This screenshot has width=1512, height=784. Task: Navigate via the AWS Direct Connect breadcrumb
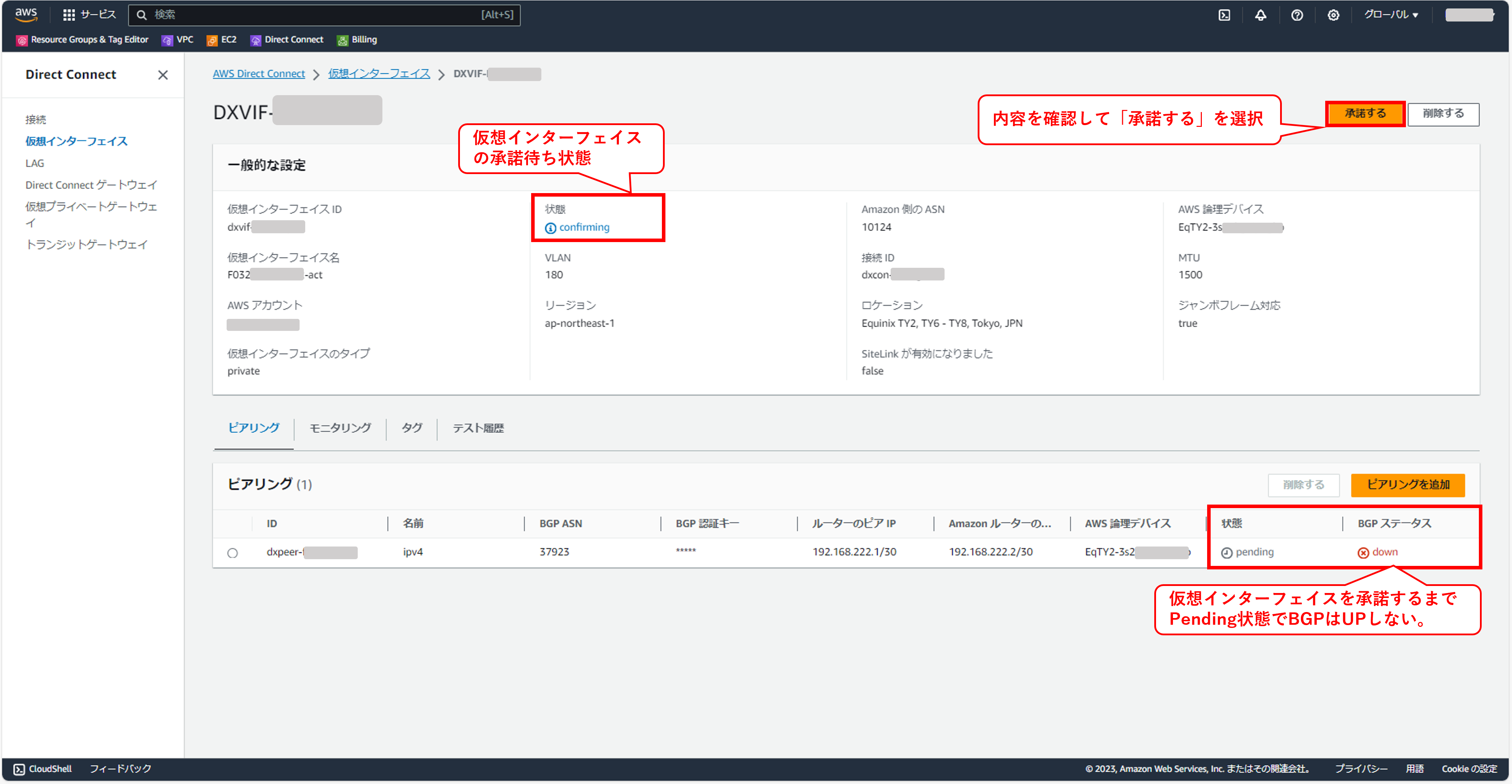click(x=259, y=73)
